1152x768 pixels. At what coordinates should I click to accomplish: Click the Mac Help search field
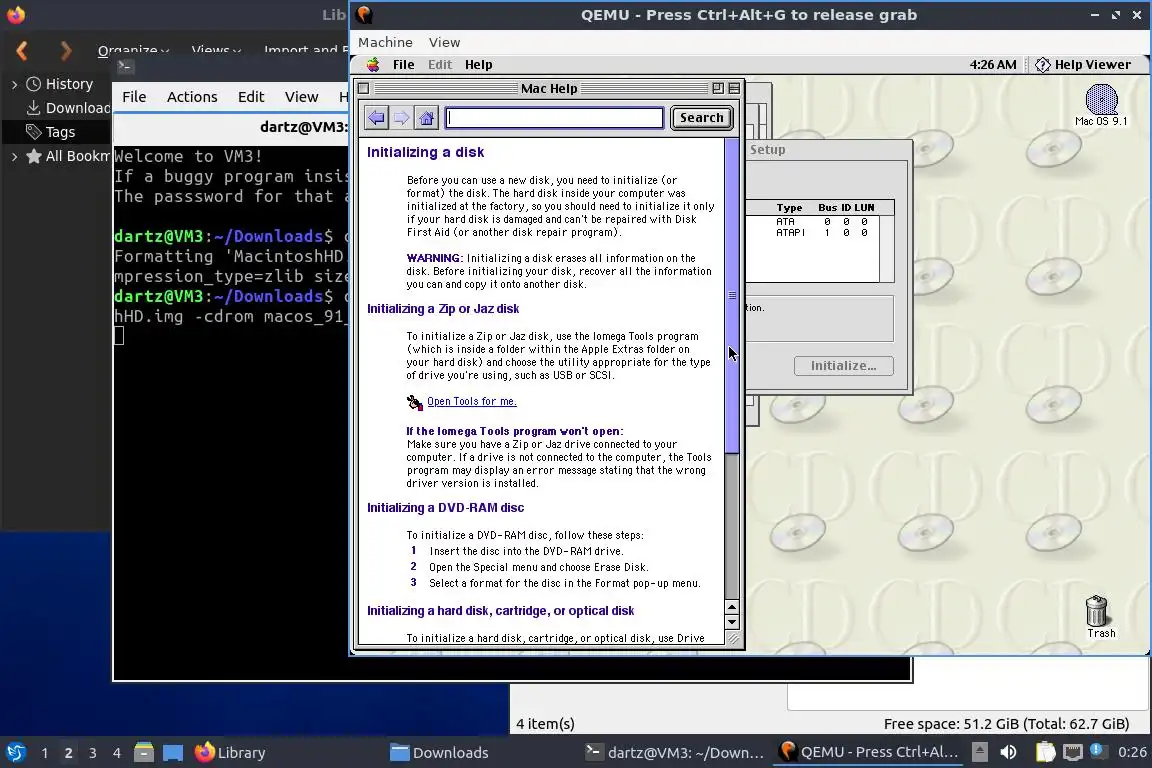point(555,118)
